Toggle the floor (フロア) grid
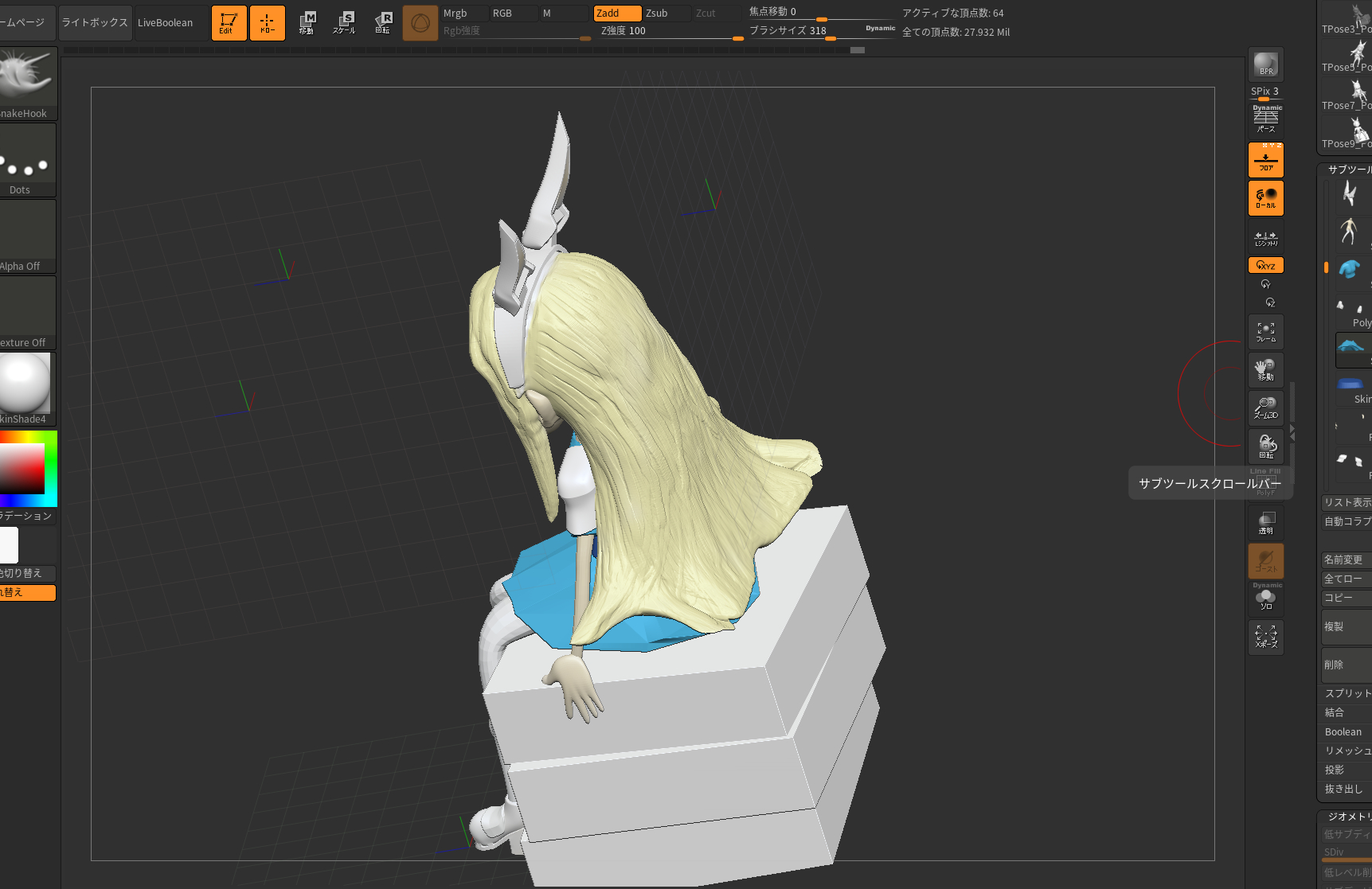The image size is (1372, 889). coord(1265,160)
